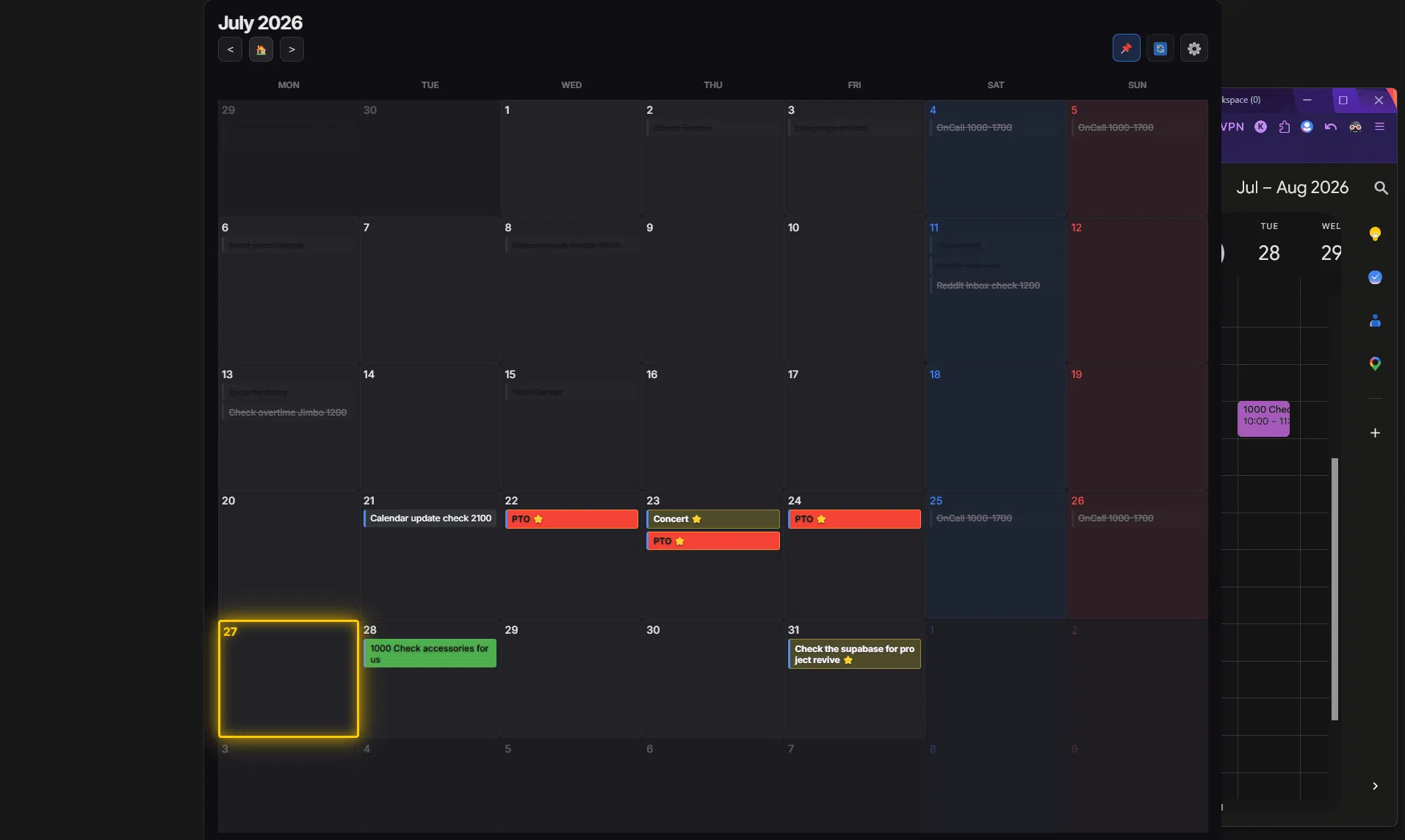Collapse side panel with bottom chevron
This screenshot has height=840, width=1405.
pos(1375,786)
